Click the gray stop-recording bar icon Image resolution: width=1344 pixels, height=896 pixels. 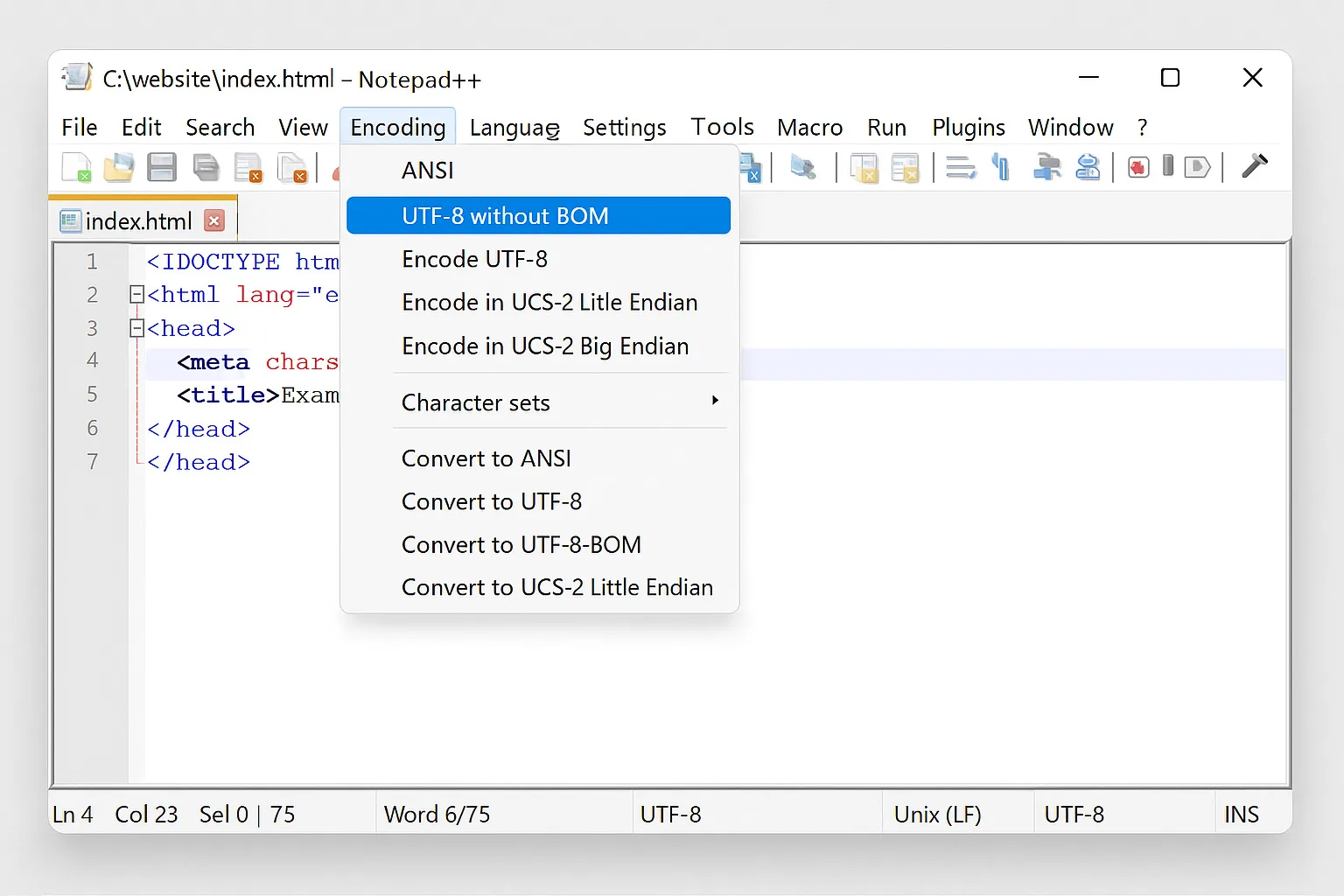click(x=1168, y=165)
